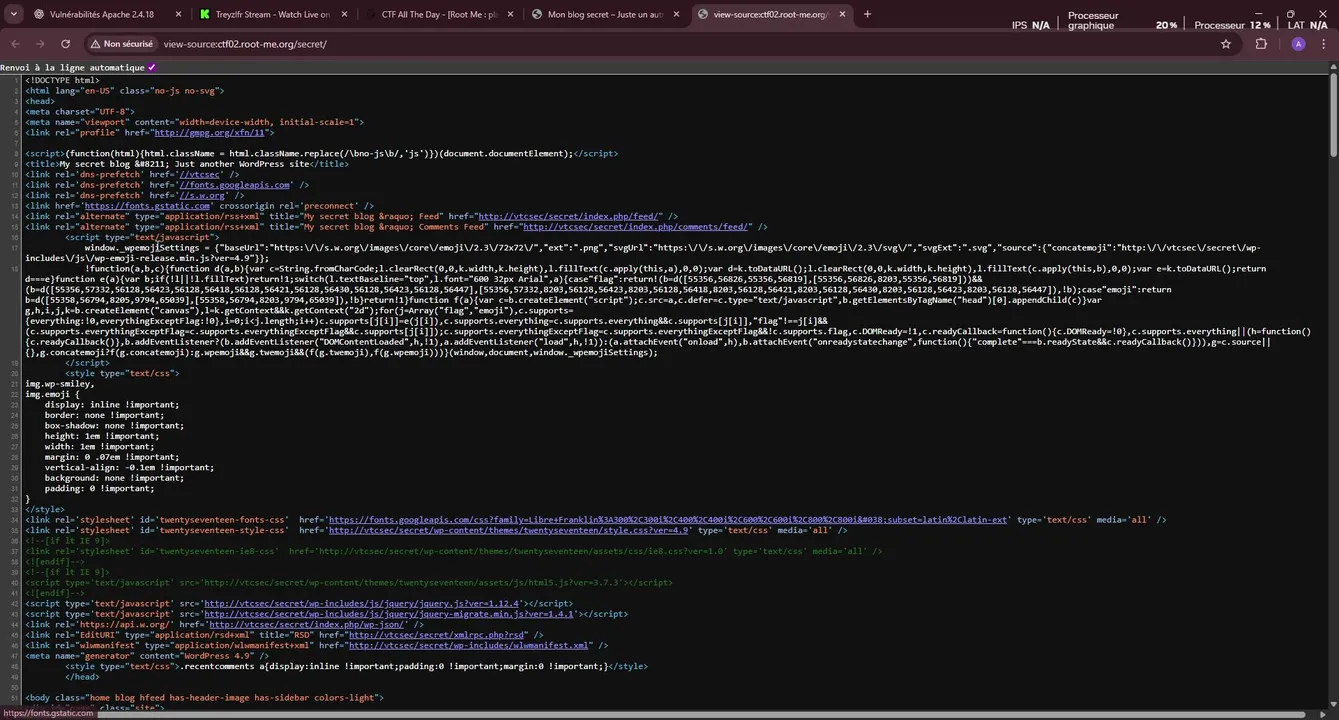Click the <!DOCTYPE html> line
The image size is (1339, 720).
click(62, 80)
